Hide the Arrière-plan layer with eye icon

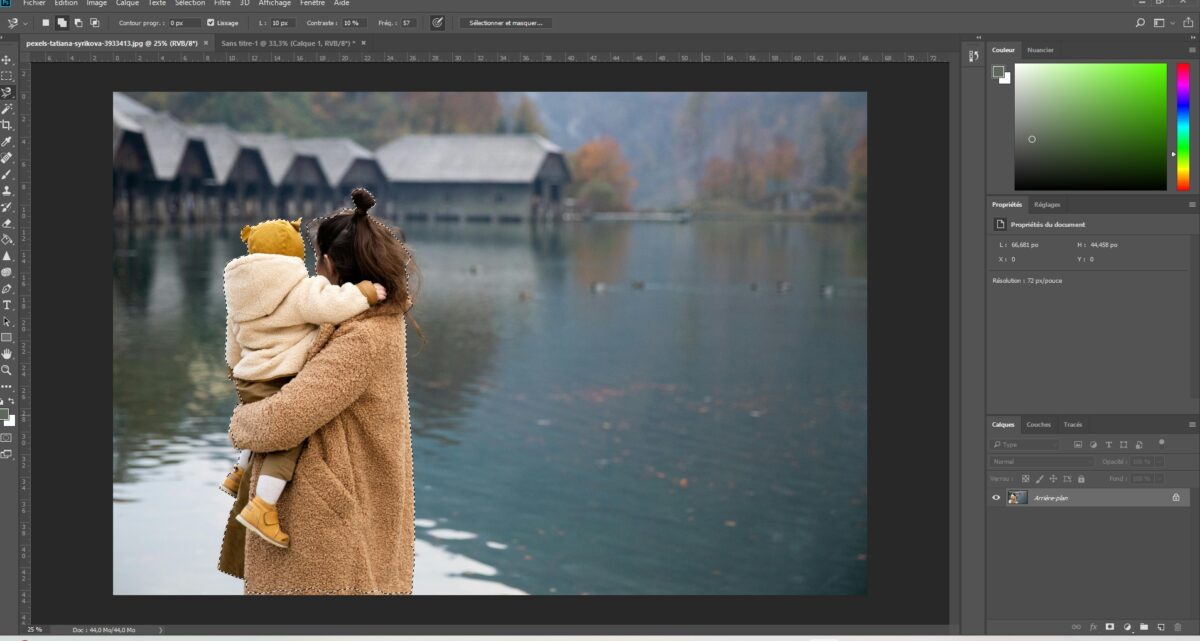[996, 497]
